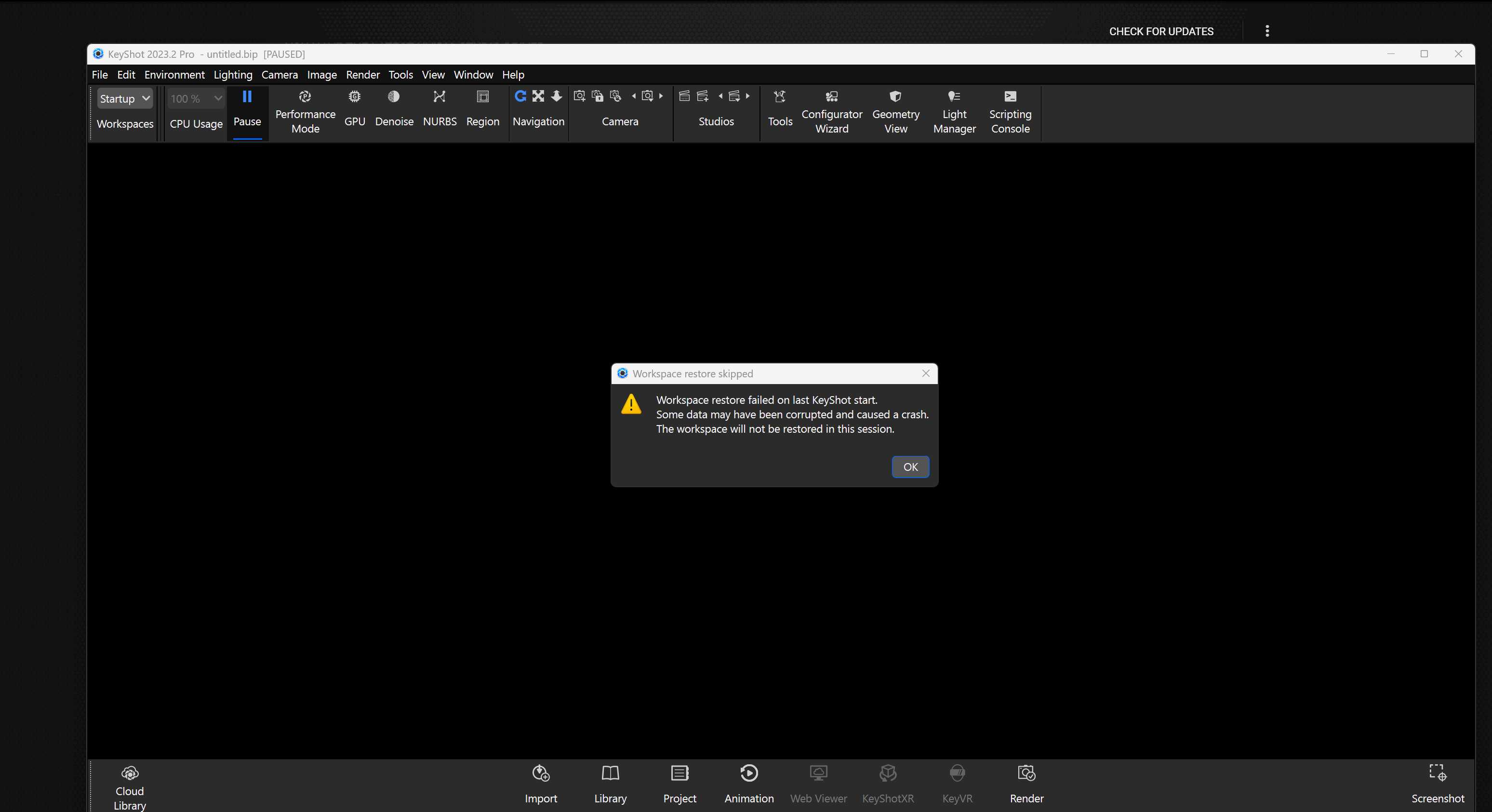Go to previous studio arrow

click(720, 96)
